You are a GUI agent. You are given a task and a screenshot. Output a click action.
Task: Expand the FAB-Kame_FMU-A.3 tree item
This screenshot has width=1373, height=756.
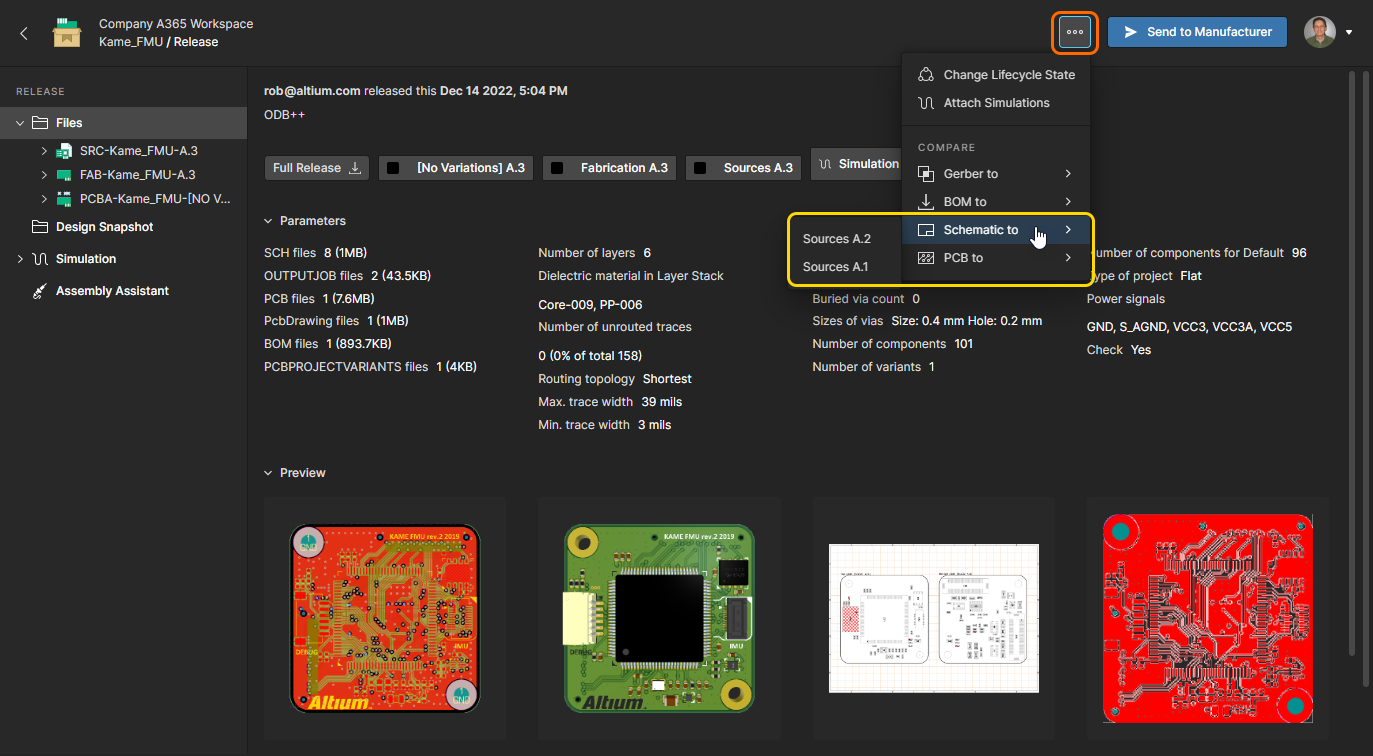coord(44,175)
